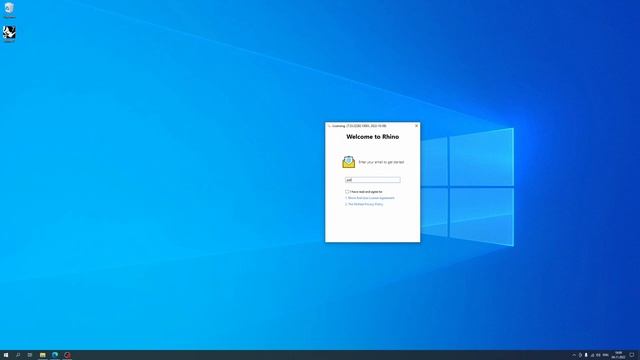Open the Rhino End-User License Agreement link
Viewport: 640px width, 360px height.
[x=371, y=198]
